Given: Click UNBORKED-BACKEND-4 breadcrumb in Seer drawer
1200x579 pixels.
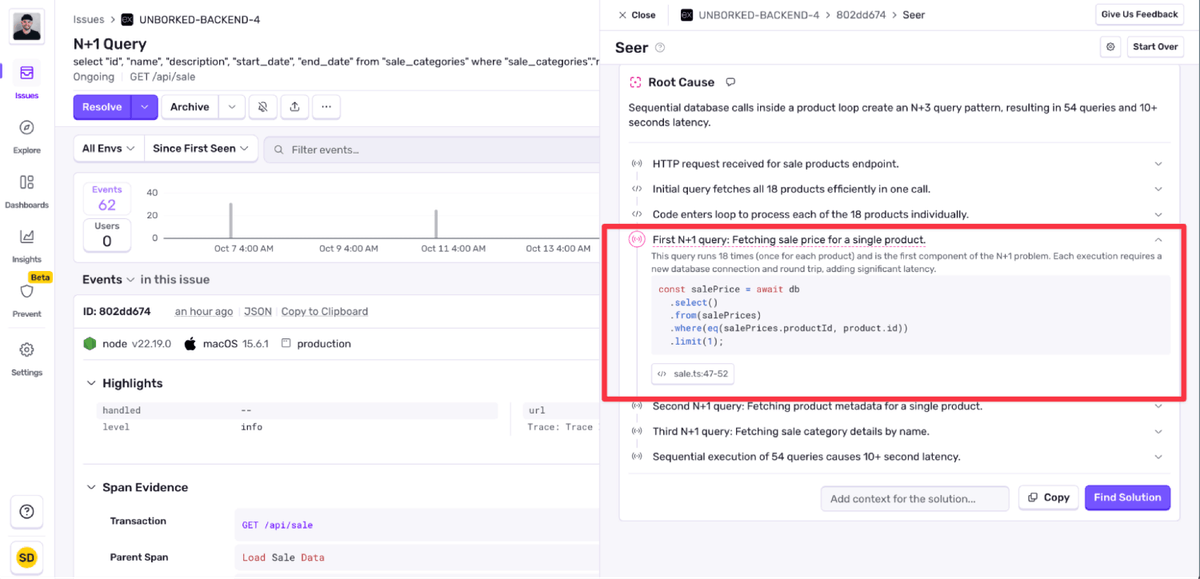Looking at the screenshot, I should point(759,15).
